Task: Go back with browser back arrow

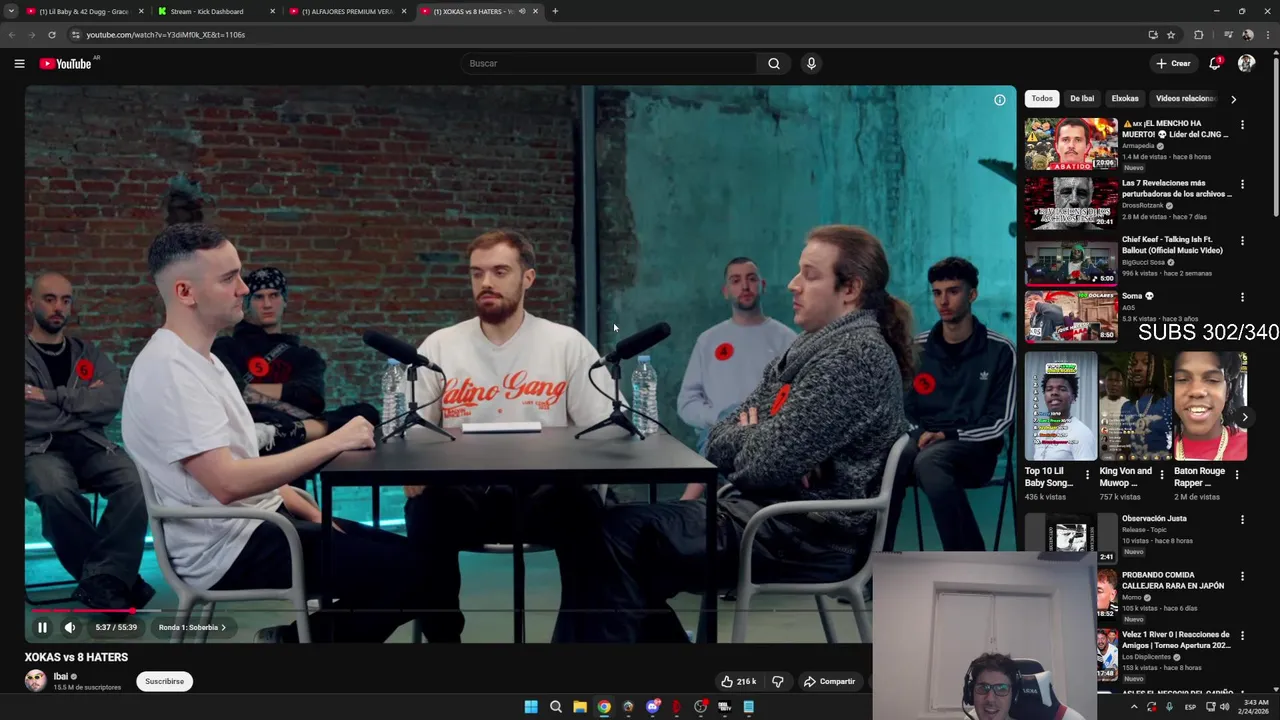Action: (12, 34)
